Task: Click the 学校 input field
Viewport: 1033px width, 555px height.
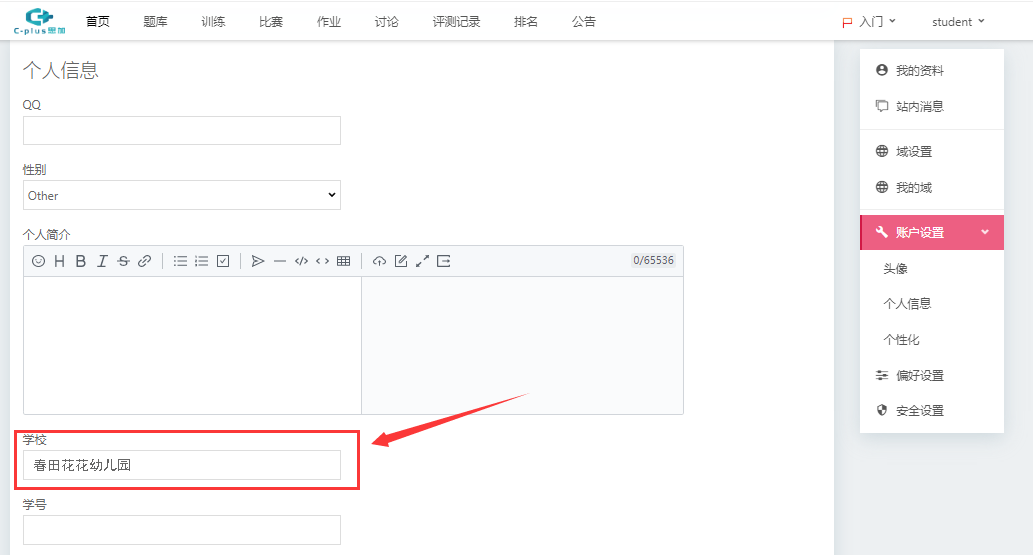Action: (182, 465)
